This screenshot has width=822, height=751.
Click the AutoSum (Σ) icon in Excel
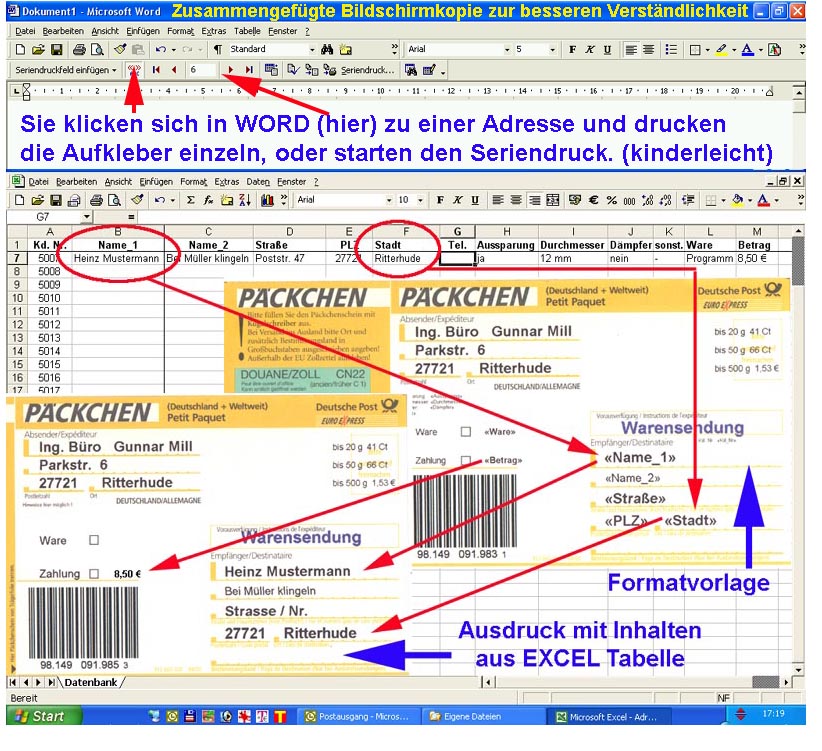[x=191, y=200]
